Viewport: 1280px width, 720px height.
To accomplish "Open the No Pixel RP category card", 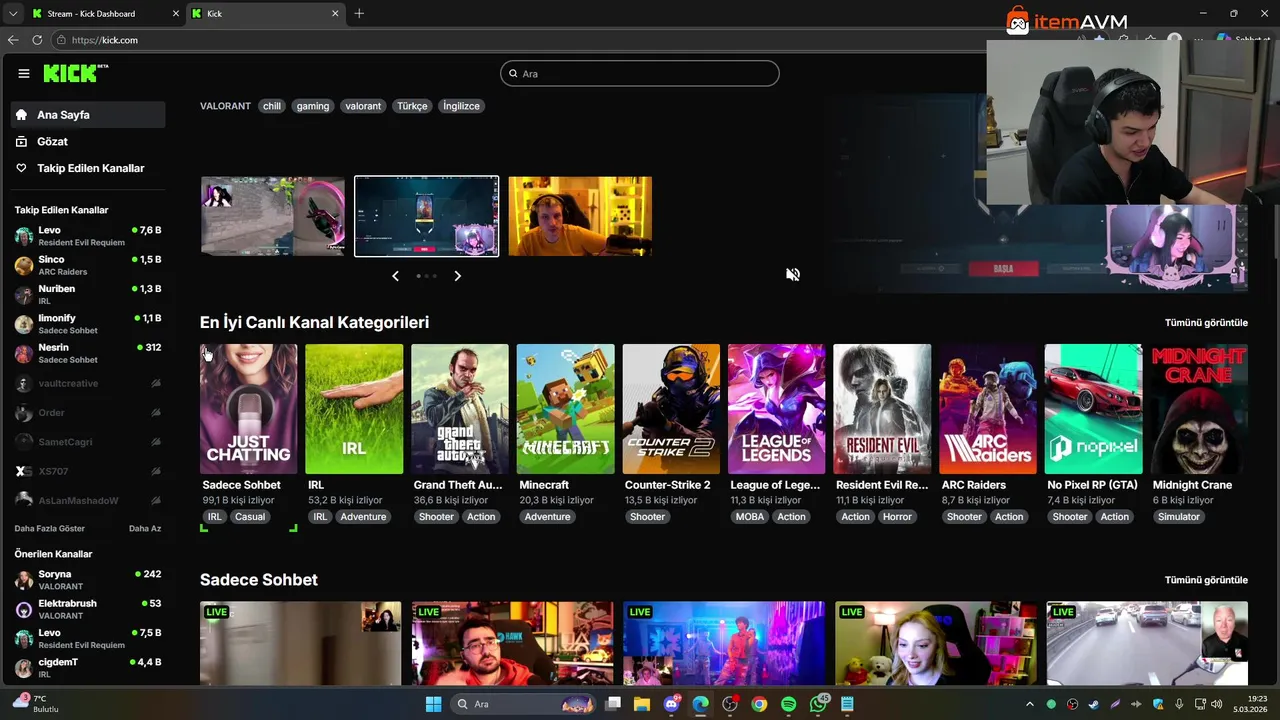I will point(1093,409).
